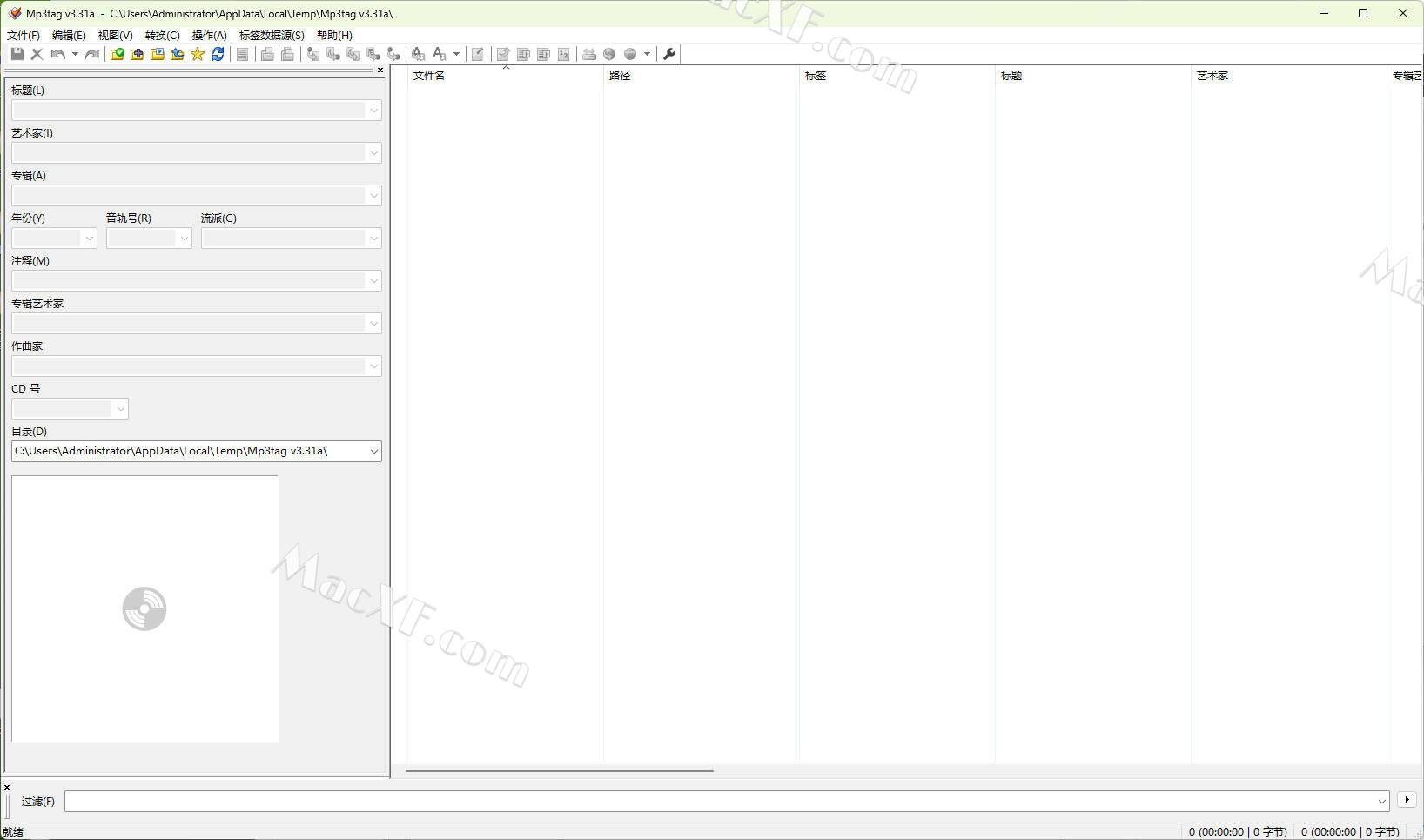This screenshot has height=840, width=1424.
Task: Click the Redo arrow icon
Action: click(x=92, y=54)
